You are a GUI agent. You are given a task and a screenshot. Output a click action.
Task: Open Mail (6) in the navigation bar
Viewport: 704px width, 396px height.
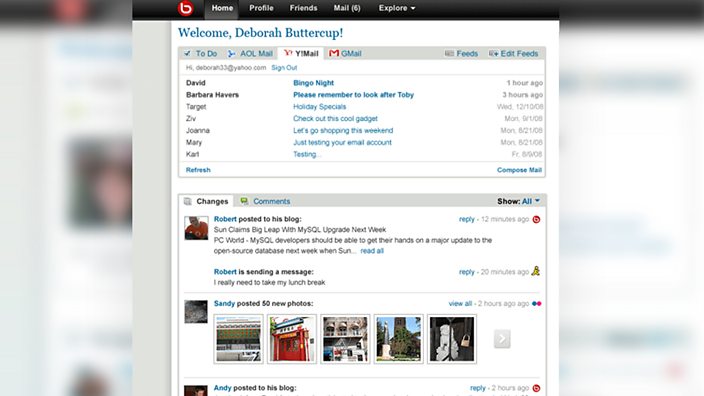[x=347, y=8]
